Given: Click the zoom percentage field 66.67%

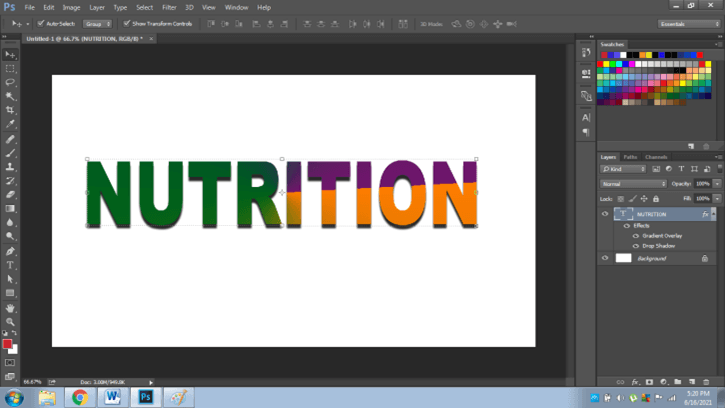Looking at the screenshot, I should coord(32,383).
